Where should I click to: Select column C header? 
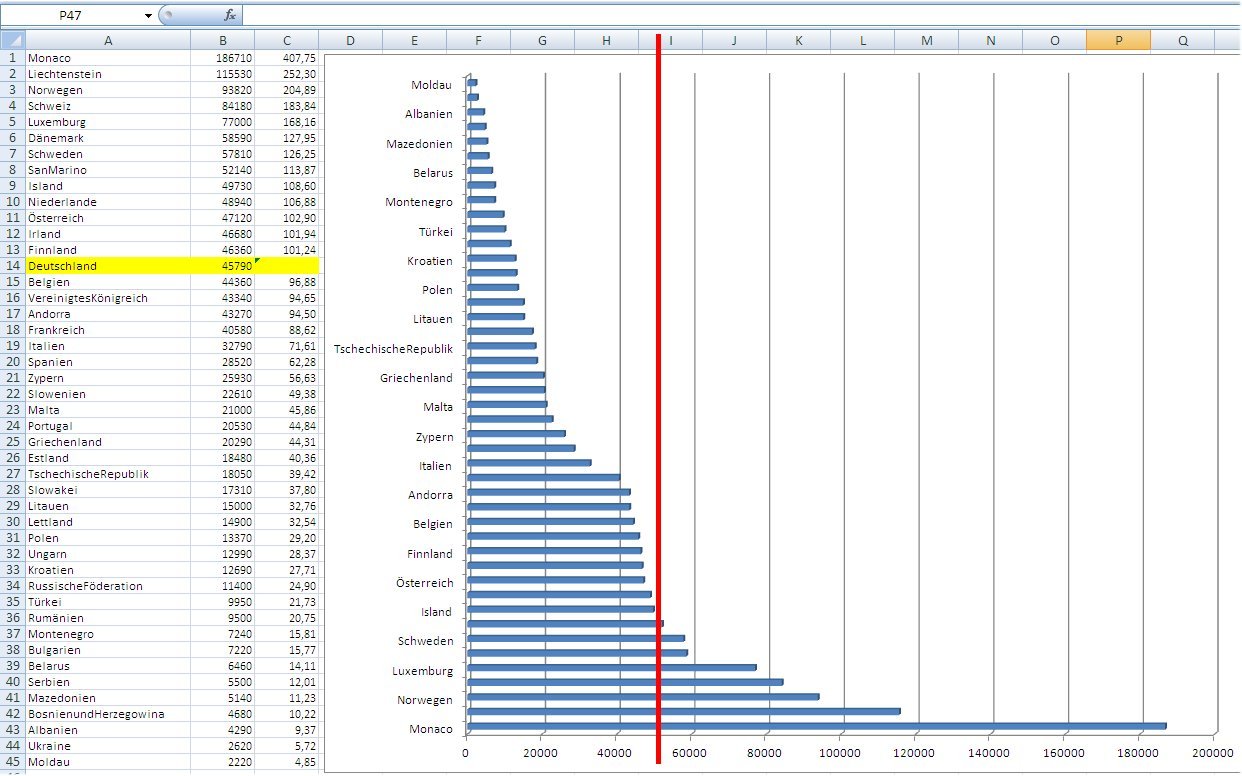287,41
